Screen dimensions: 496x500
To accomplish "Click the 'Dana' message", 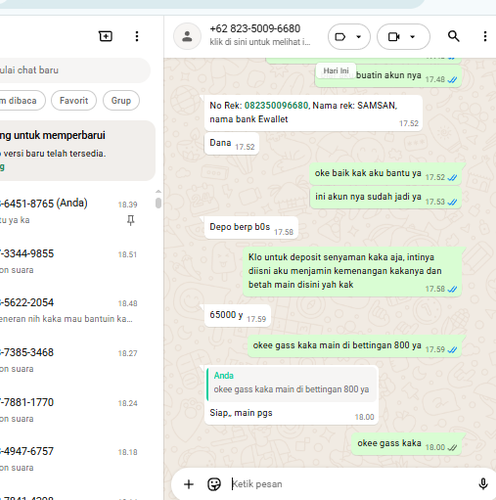I will tap(231, 143).
